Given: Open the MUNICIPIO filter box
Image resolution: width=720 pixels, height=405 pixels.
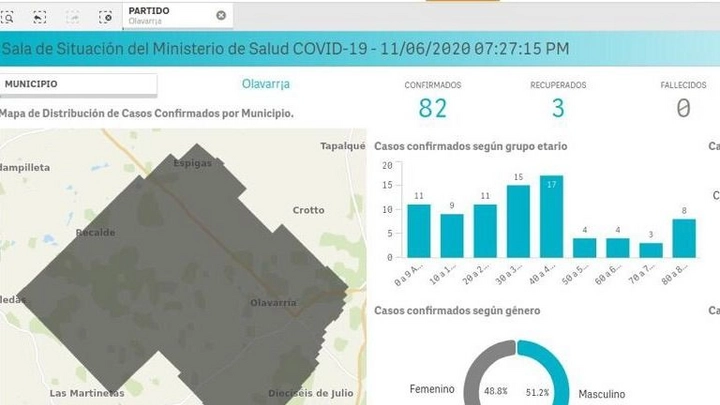Looking at the screenshot, I should [79, 84].
